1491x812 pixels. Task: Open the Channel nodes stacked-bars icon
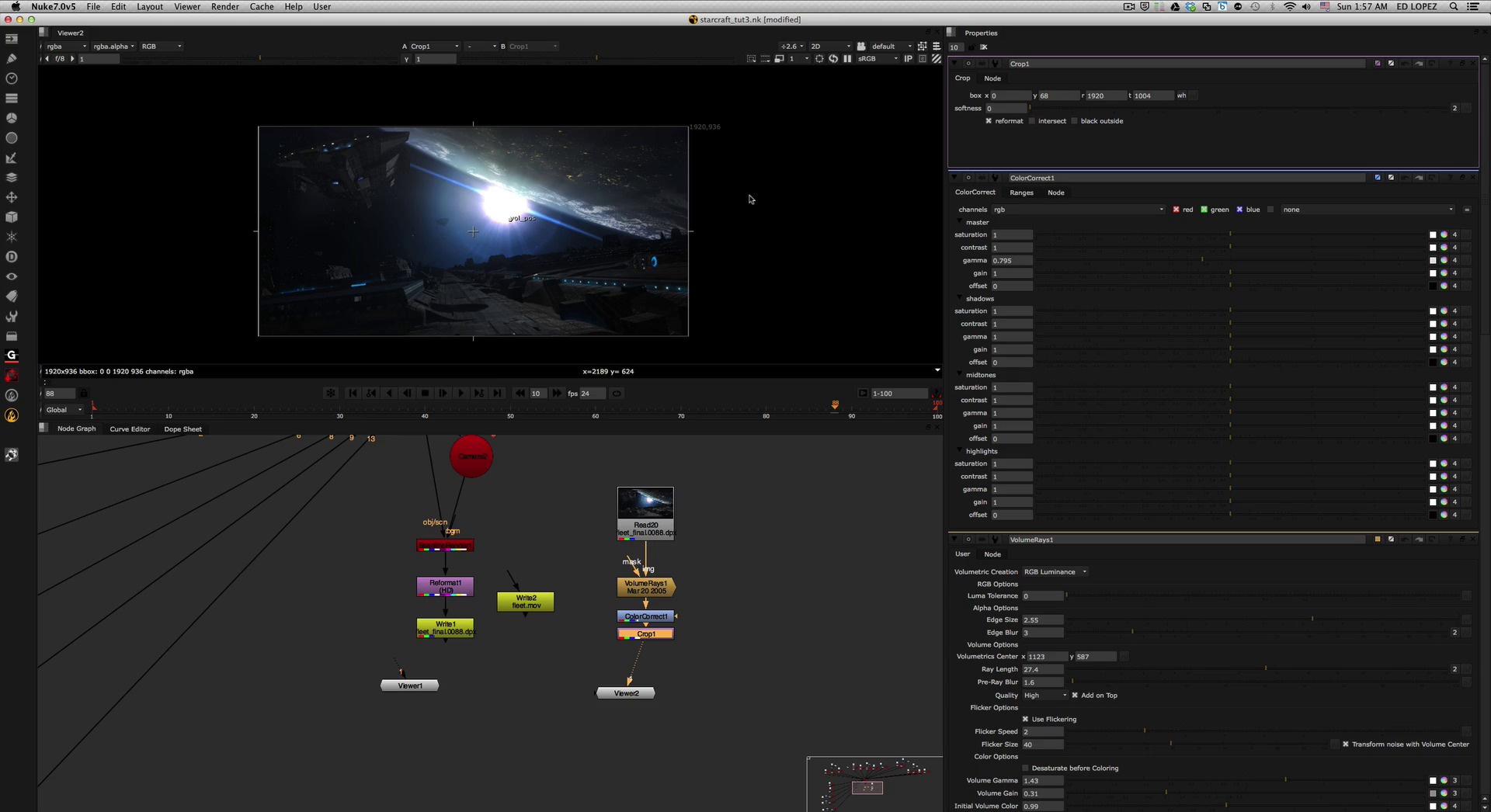tap(12, 98)
